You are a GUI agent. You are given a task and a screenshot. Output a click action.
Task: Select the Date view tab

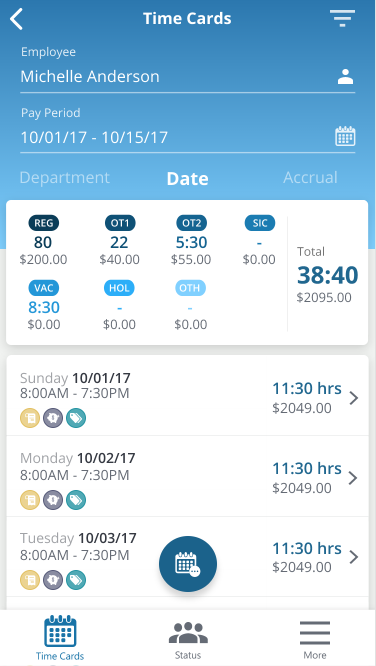pos(187,179)
